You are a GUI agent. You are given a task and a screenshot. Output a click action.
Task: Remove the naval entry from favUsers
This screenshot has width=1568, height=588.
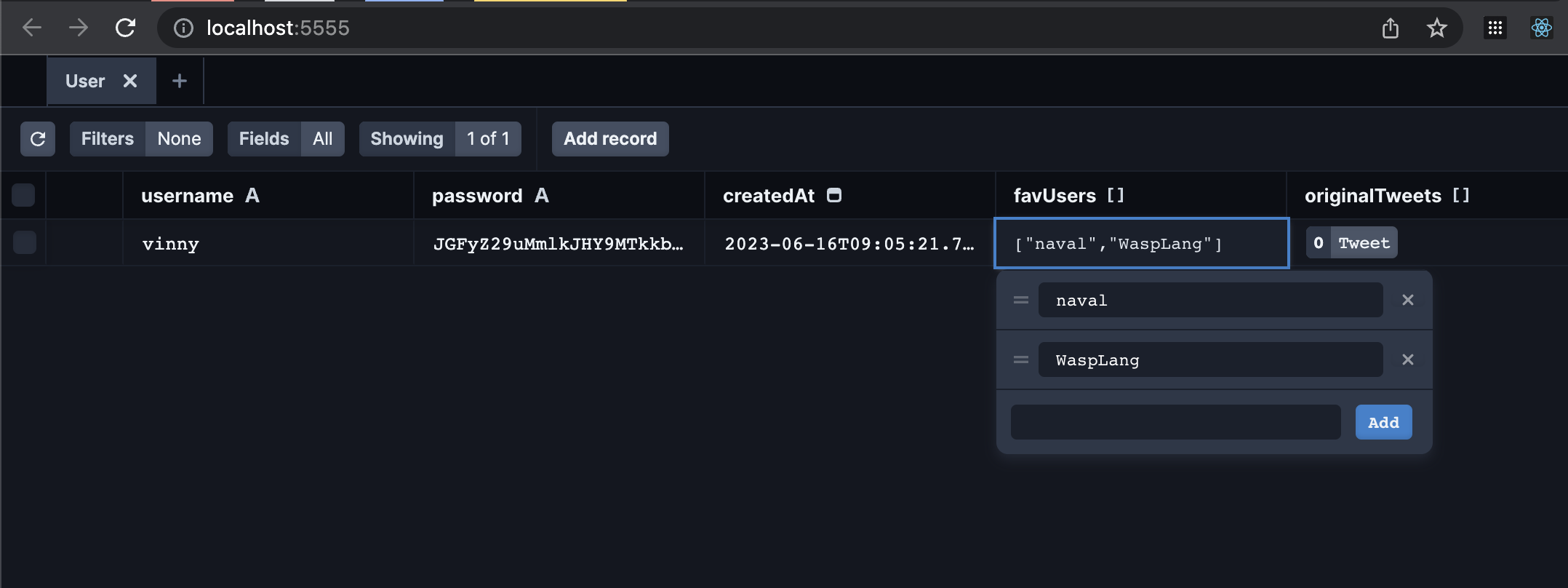point(1407,301)
